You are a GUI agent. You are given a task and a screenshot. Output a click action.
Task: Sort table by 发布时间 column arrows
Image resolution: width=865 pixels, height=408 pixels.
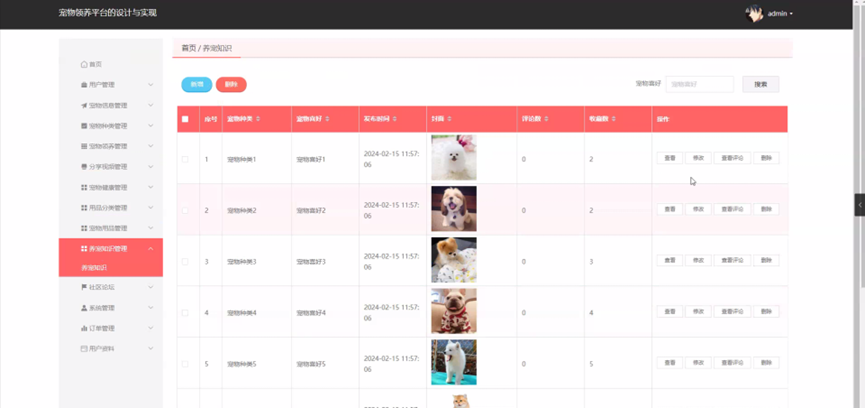coord(395,119)
